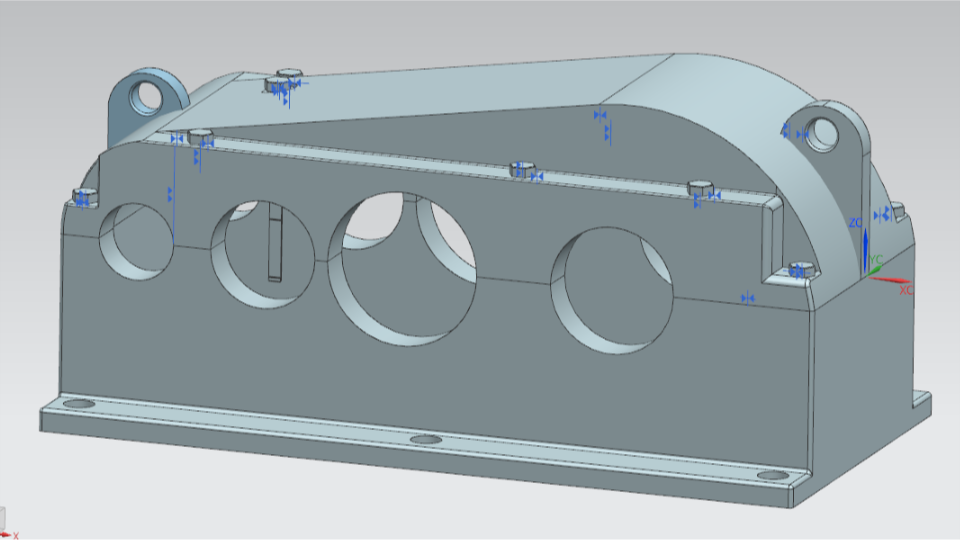The height and width of the screenshot is (540, 960).
Task: Select the middle mounting hole on base flange
Action: [x=426, y=440]
